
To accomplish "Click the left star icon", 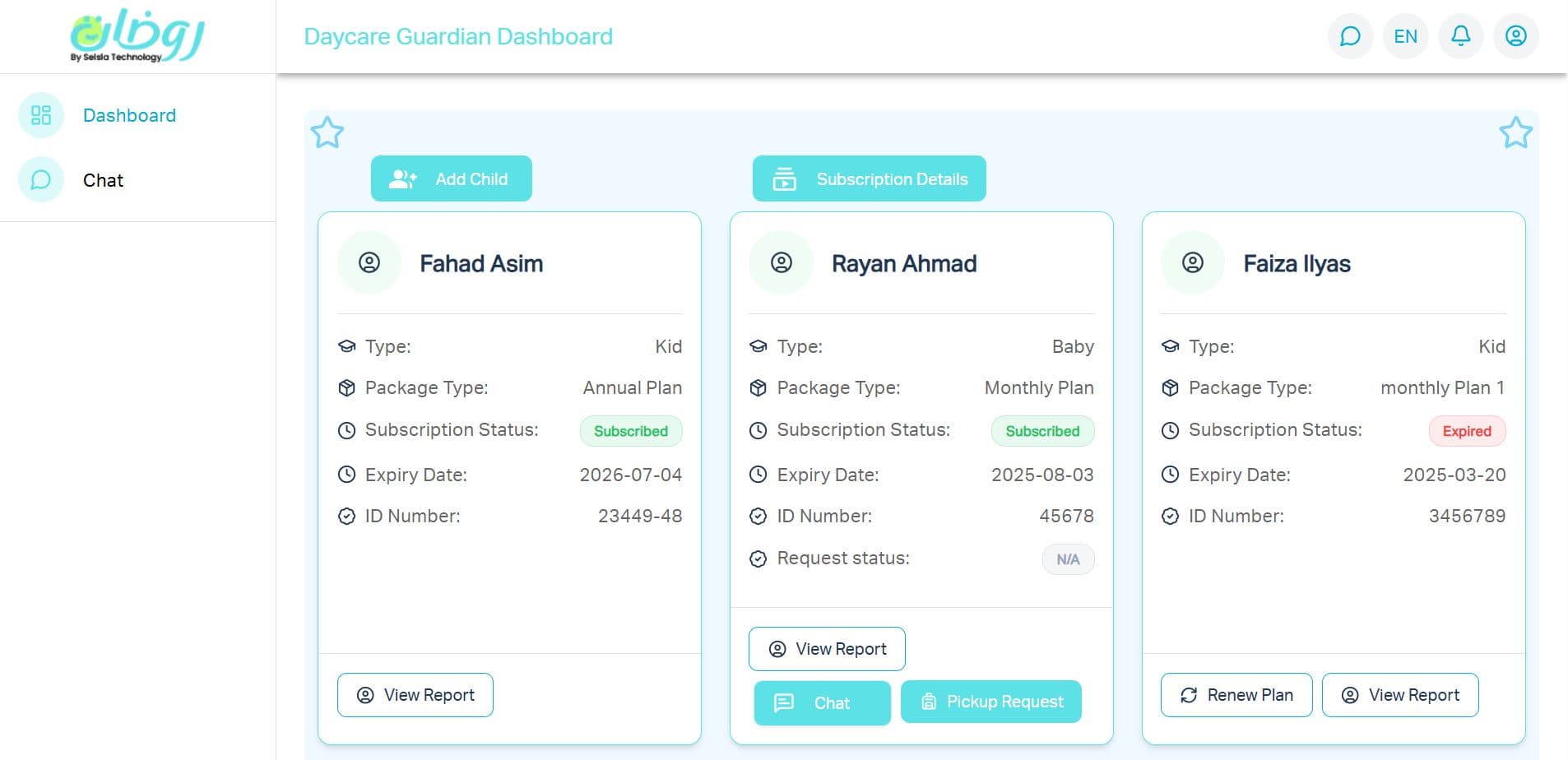I will (x=327, y=132).
